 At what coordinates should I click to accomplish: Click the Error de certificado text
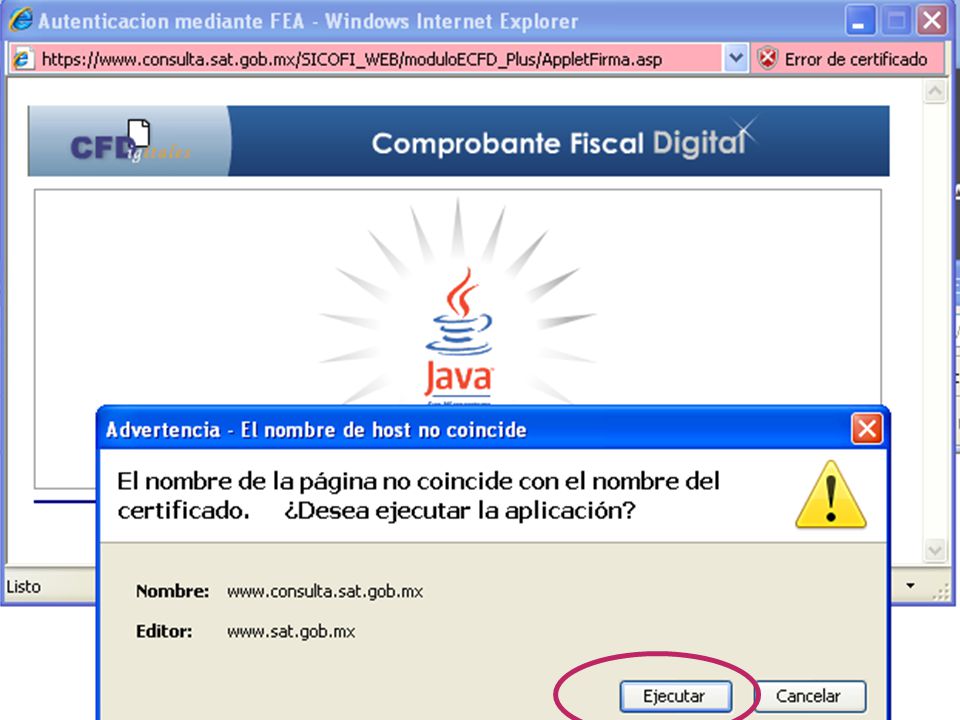coord(855,59)
